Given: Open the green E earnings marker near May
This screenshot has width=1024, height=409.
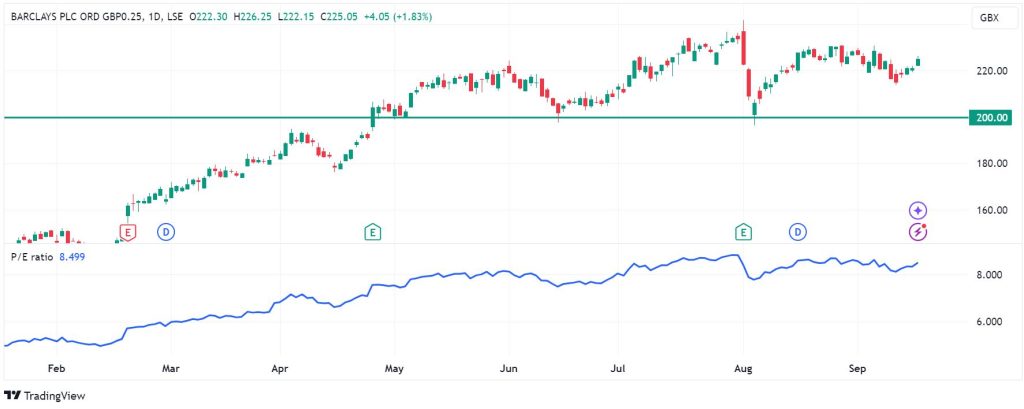Looking at the screenshot, I should (373, 231).
